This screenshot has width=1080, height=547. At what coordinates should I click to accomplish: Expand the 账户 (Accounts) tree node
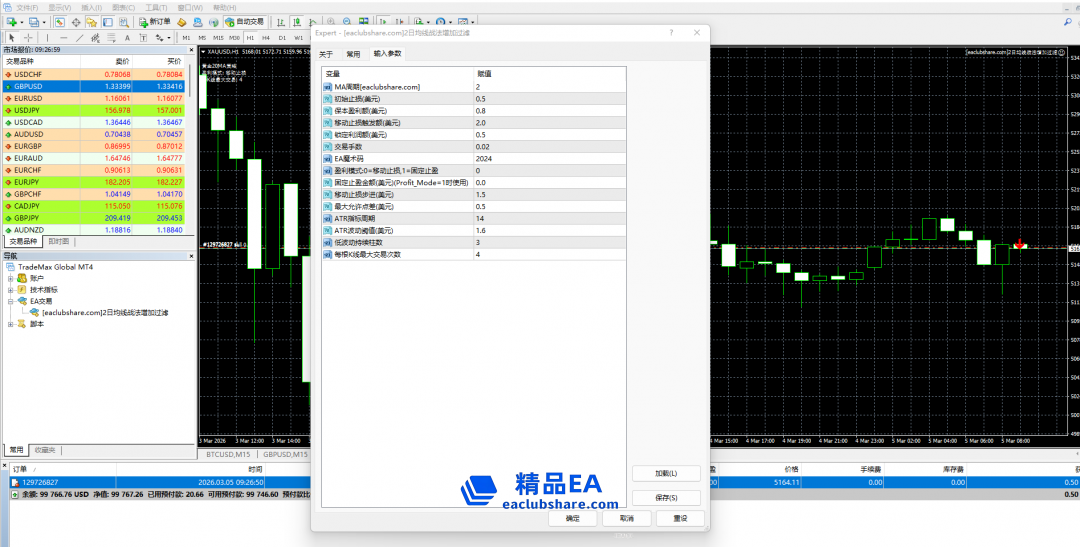[10, 278]
